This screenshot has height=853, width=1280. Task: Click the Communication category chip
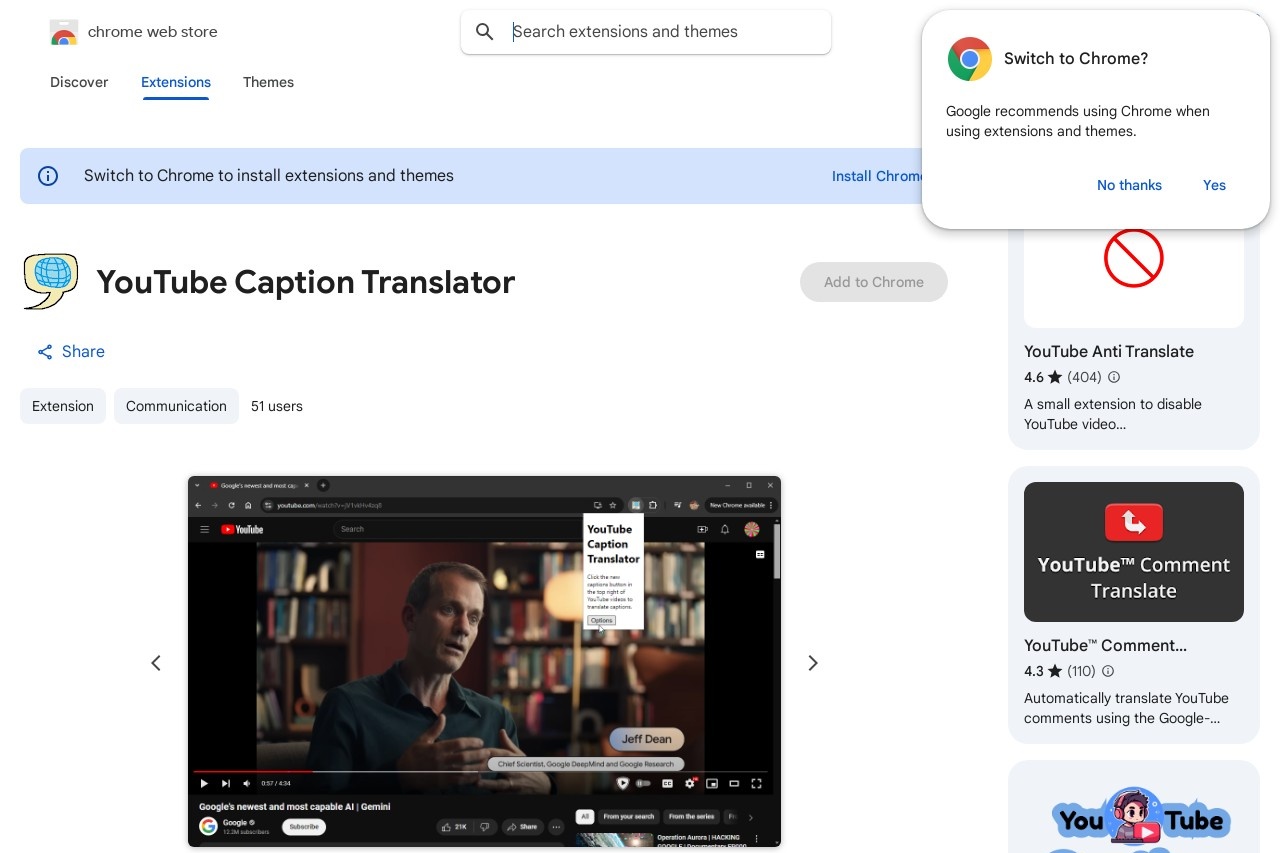coord(176,406)
